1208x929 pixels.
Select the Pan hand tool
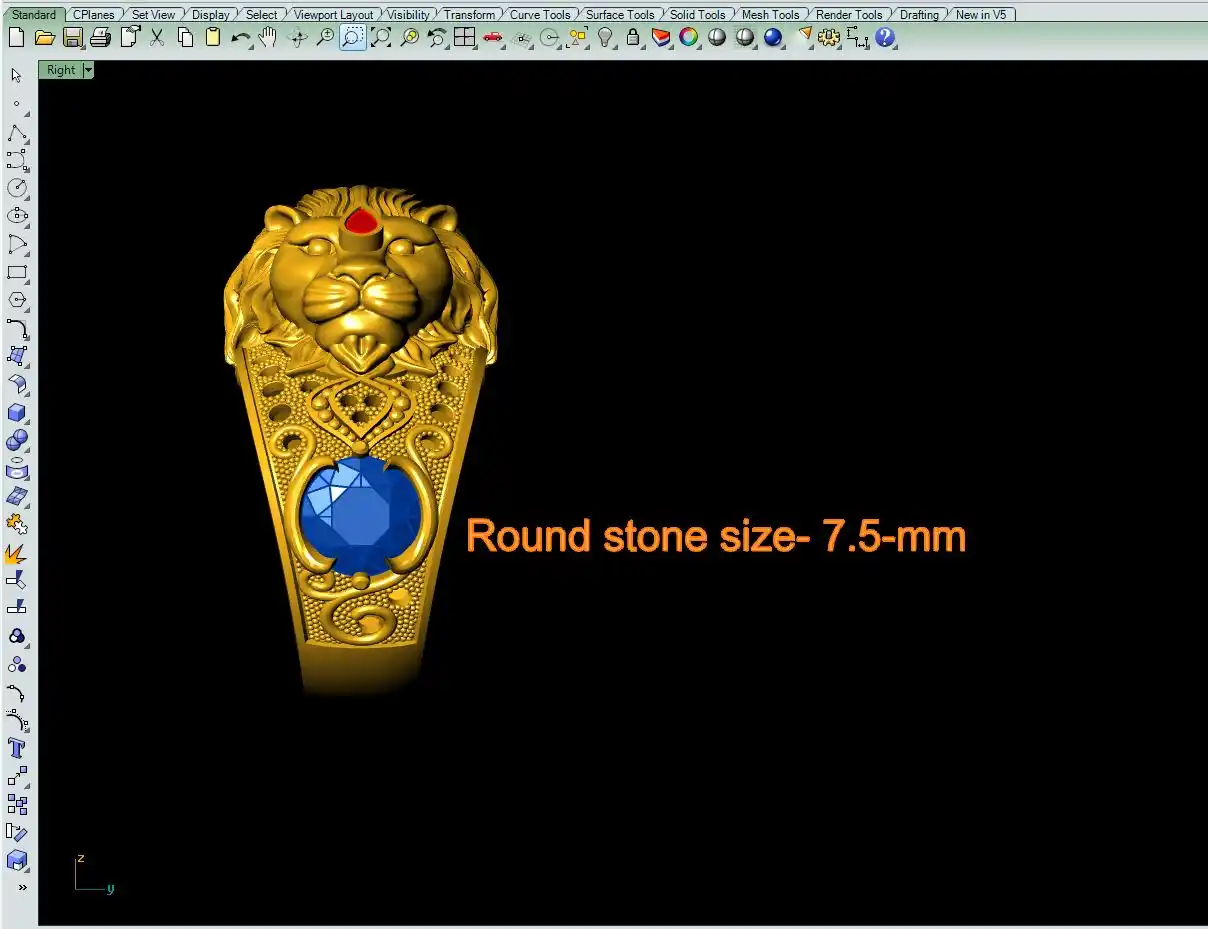click(x=268, y=38)
